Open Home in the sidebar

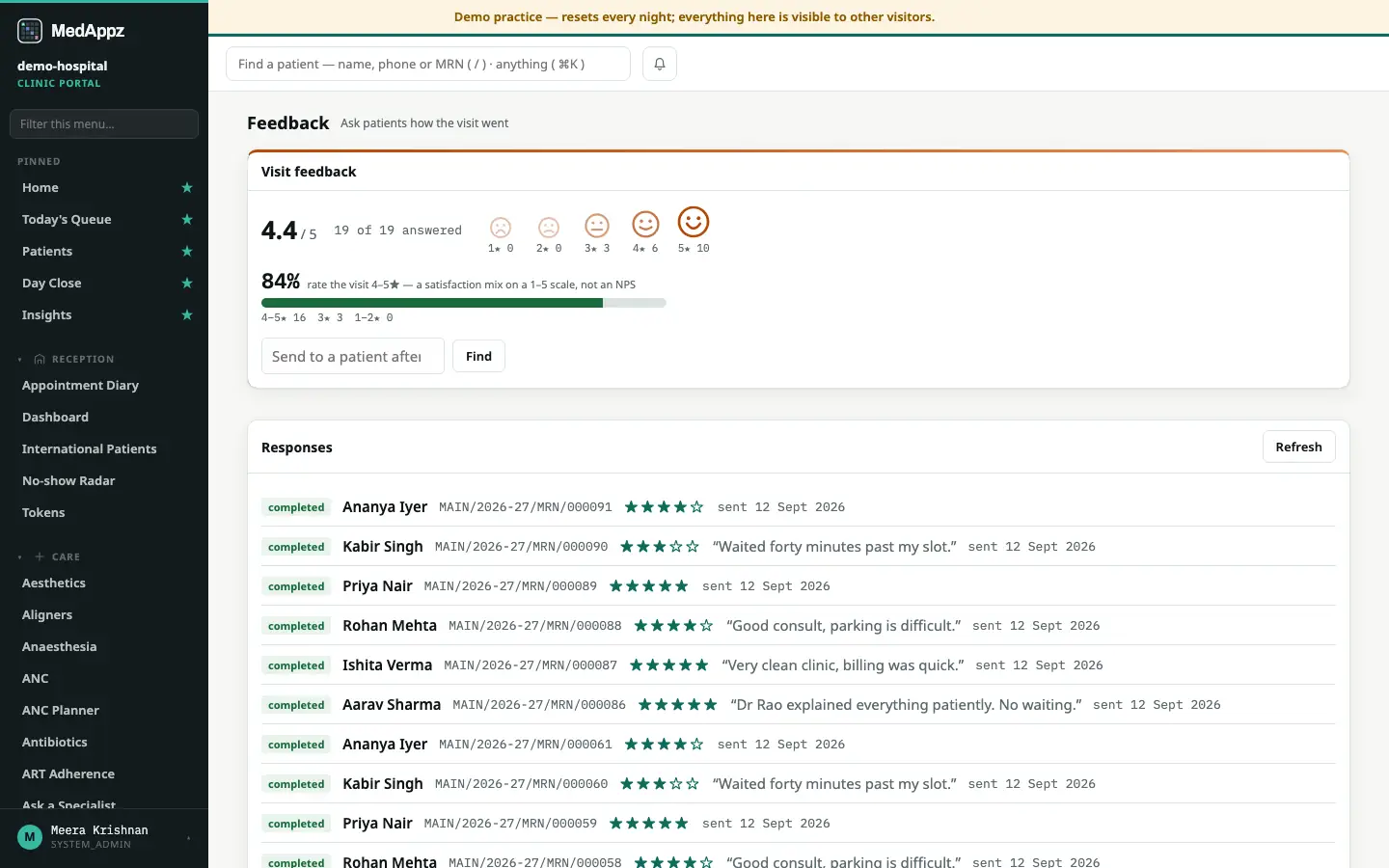pyautogui.click(x=41, y=188)
